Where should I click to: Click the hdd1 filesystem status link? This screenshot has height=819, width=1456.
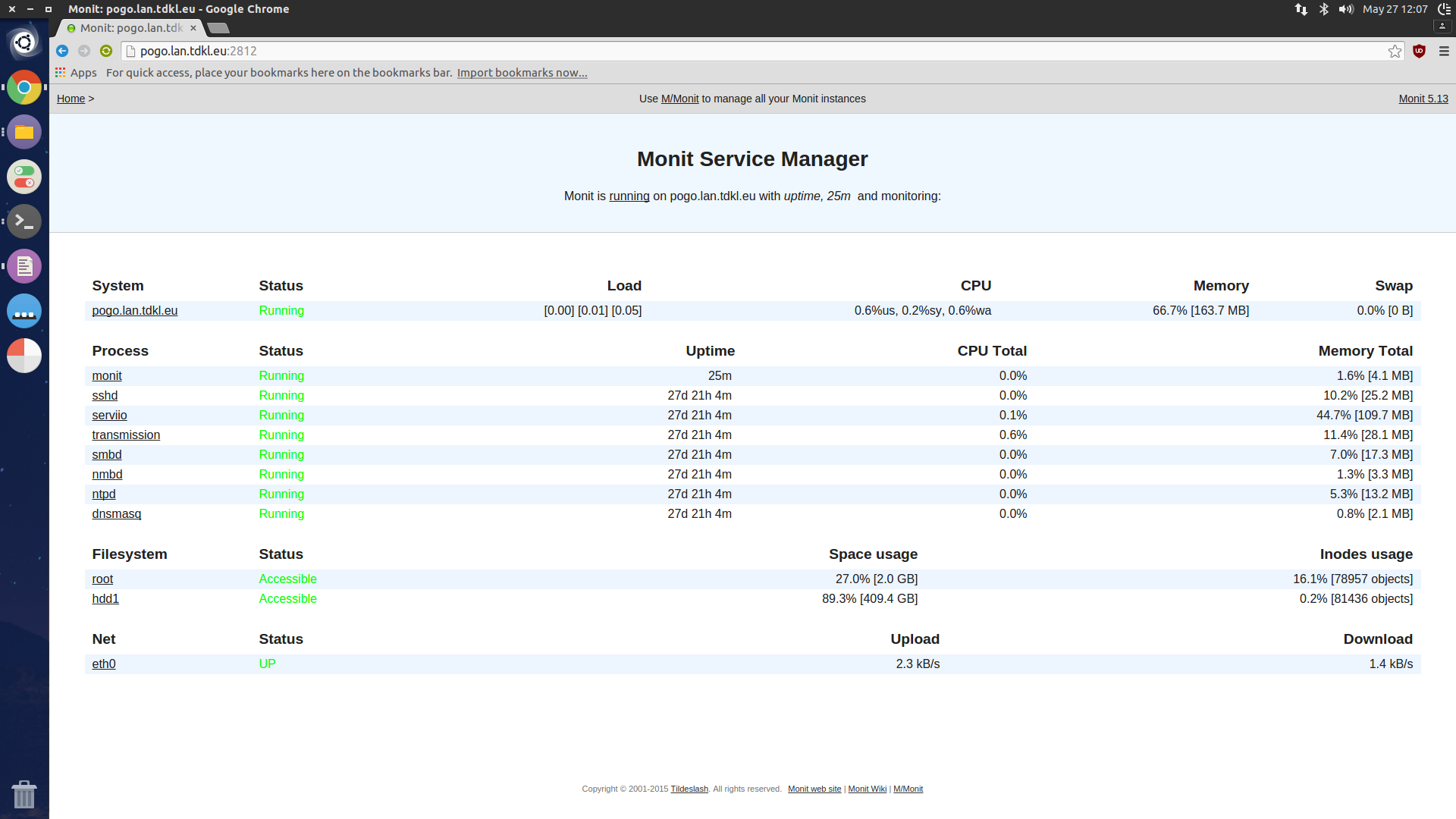click(104, 598)
